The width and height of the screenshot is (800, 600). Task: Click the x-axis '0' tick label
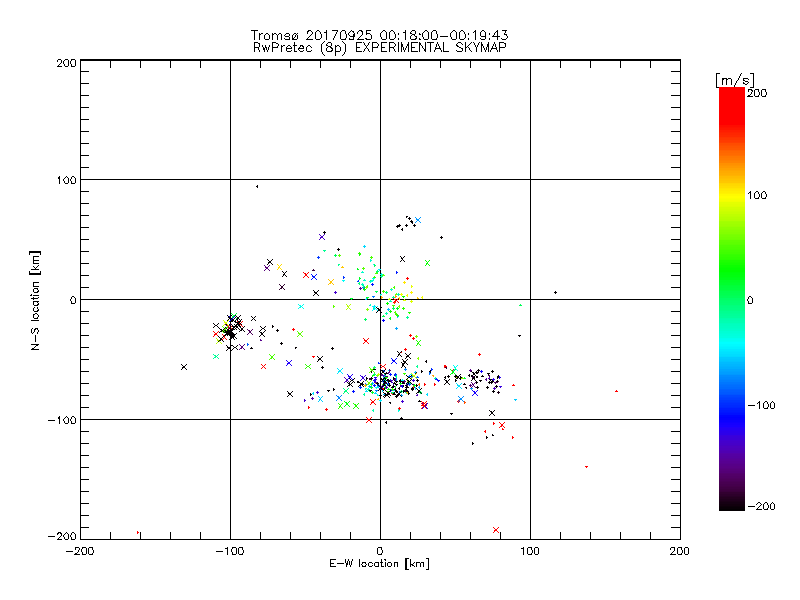(380, 551)
